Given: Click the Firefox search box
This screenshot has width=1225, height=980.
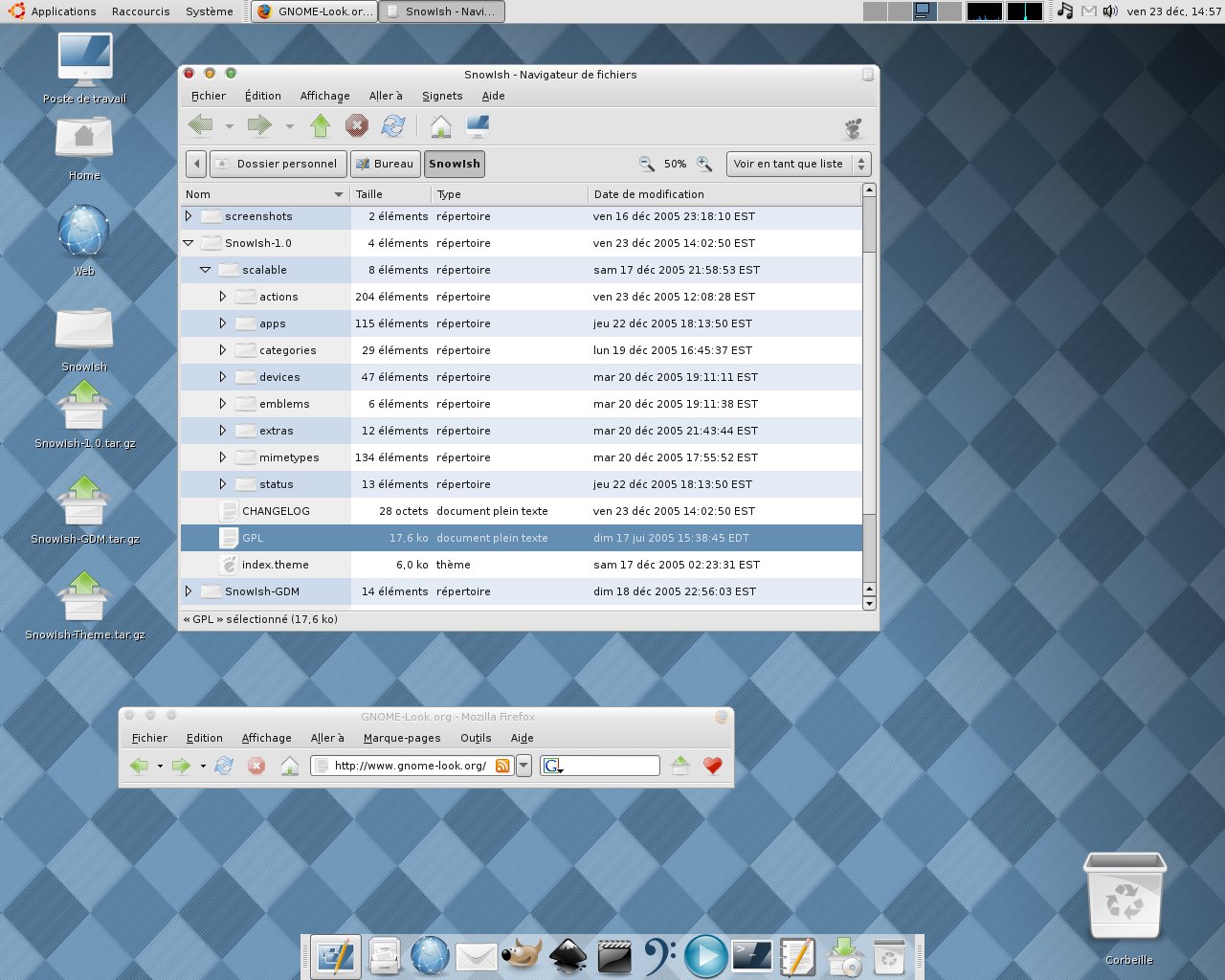Looking at the screenshot, I should coord(600,766).
